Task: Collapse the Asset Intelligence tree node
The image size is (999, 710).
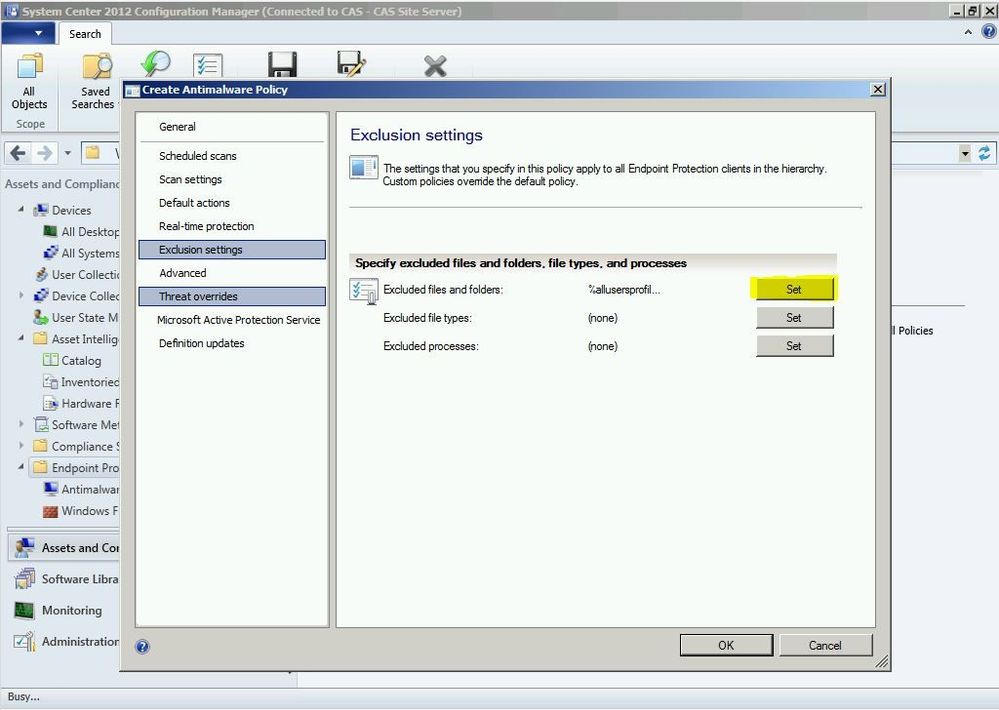Action: tap(21, 338)
